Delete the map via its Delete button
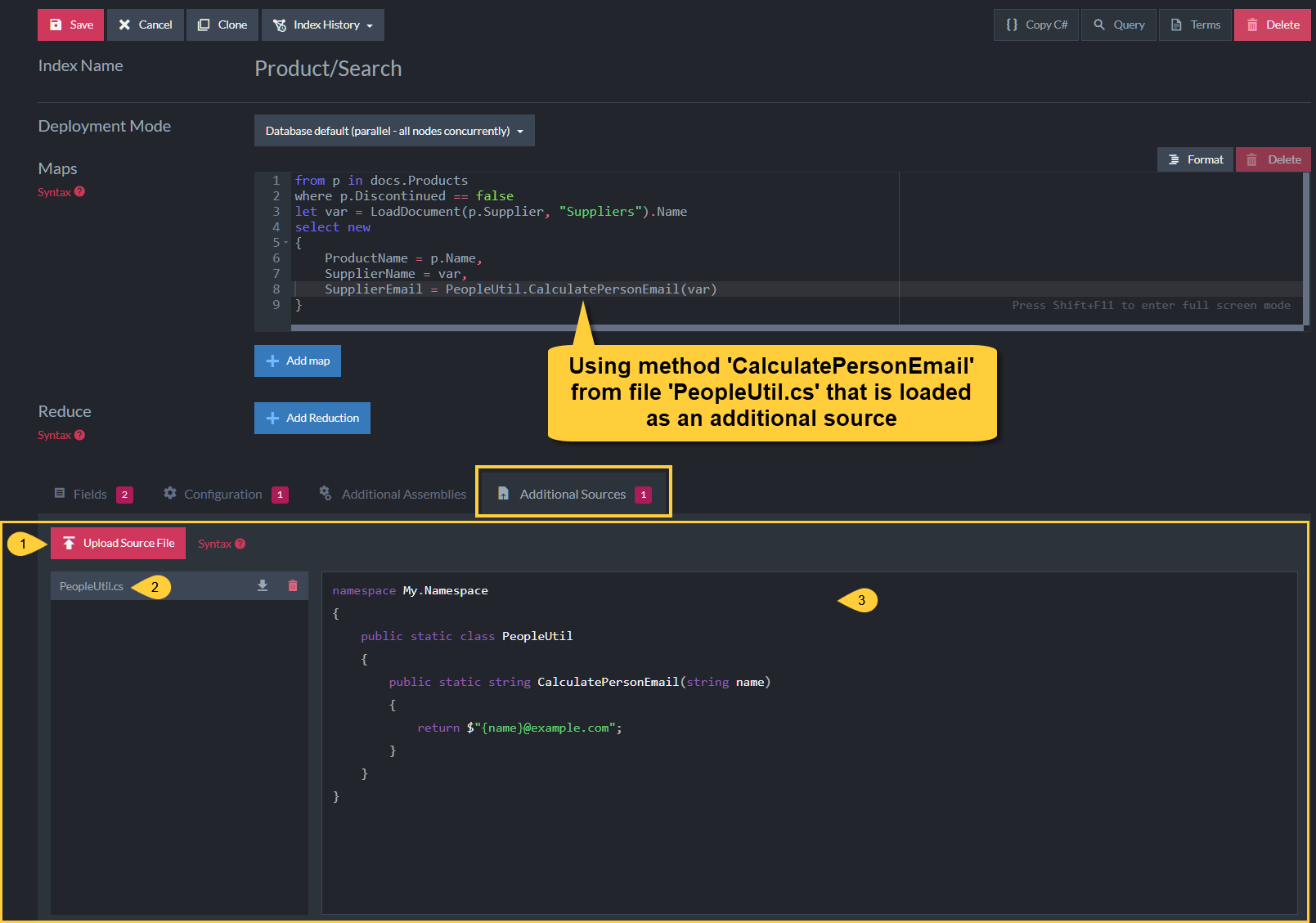The height and width of the screenshot is (923, 1316). tap(1273, 159)
